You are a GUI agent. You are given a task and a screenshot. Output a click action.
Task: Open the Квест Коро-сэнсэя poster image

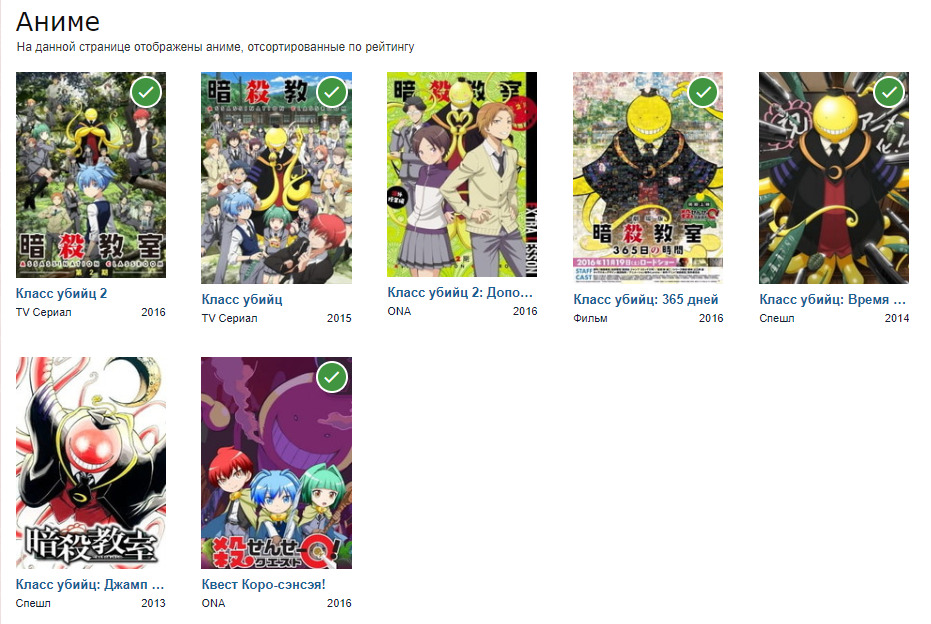coord(277,463)
